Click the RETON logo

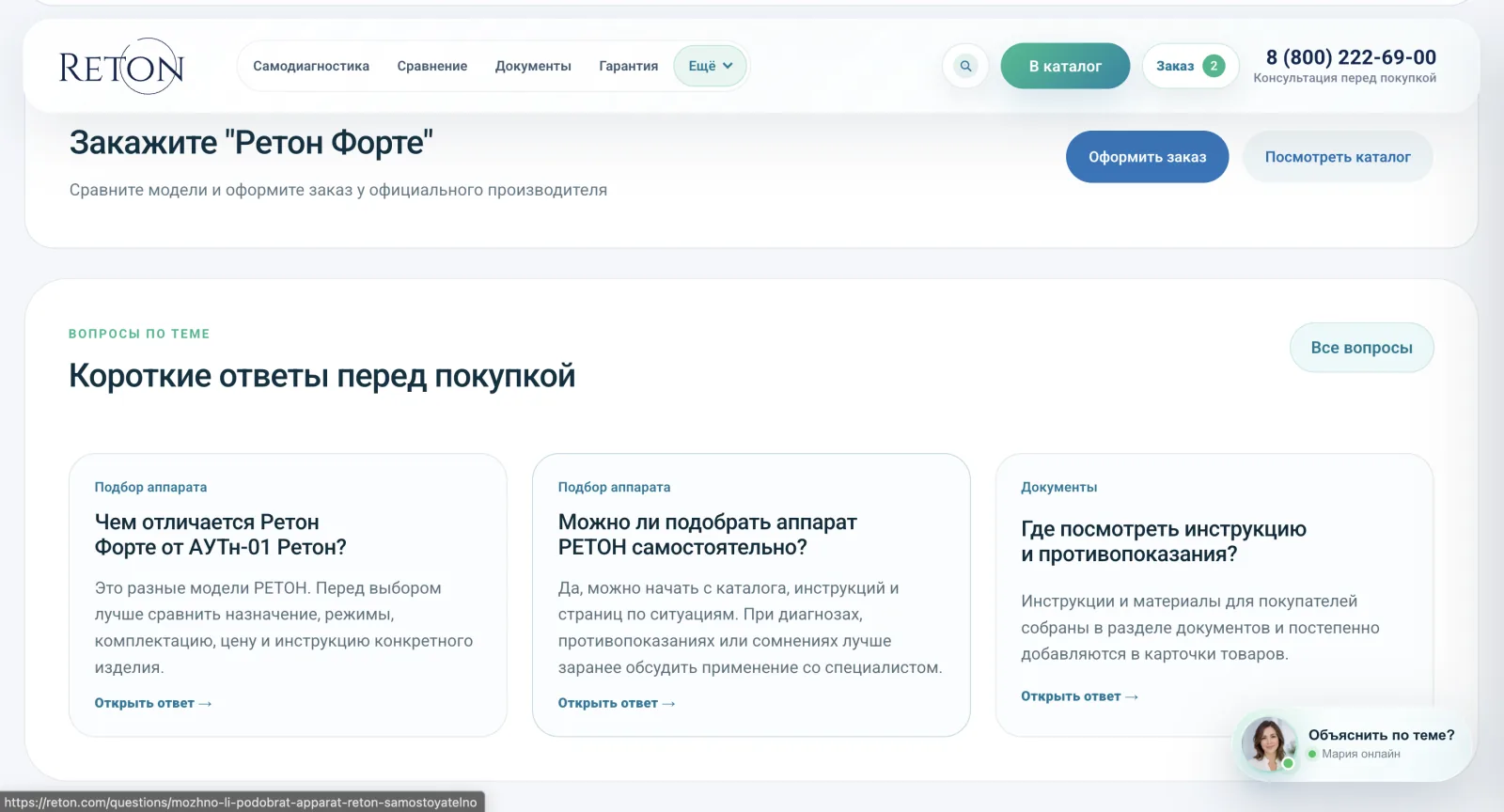coord(121,66)
